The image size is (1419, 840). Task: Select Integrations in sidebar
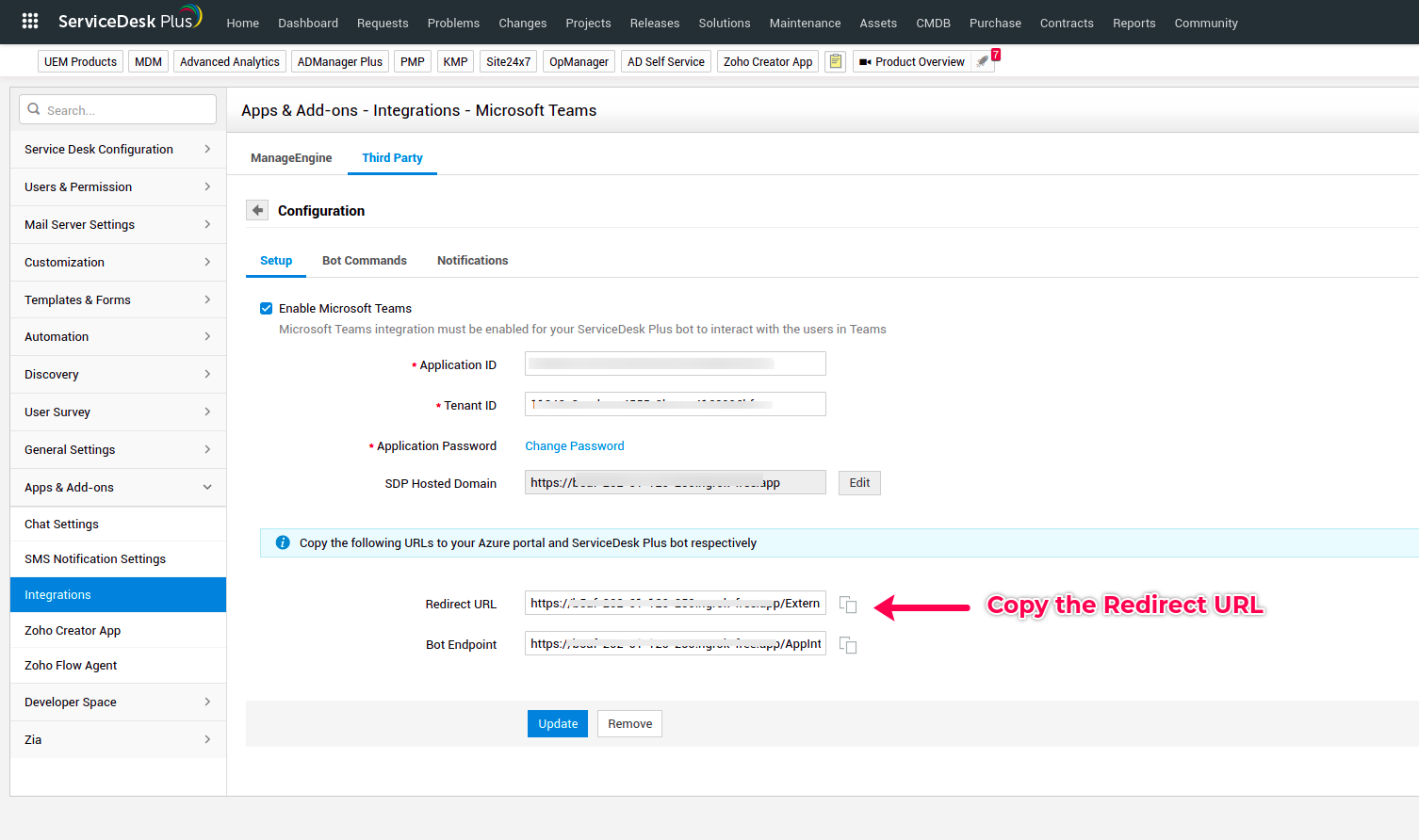click(x=118, y=595)
